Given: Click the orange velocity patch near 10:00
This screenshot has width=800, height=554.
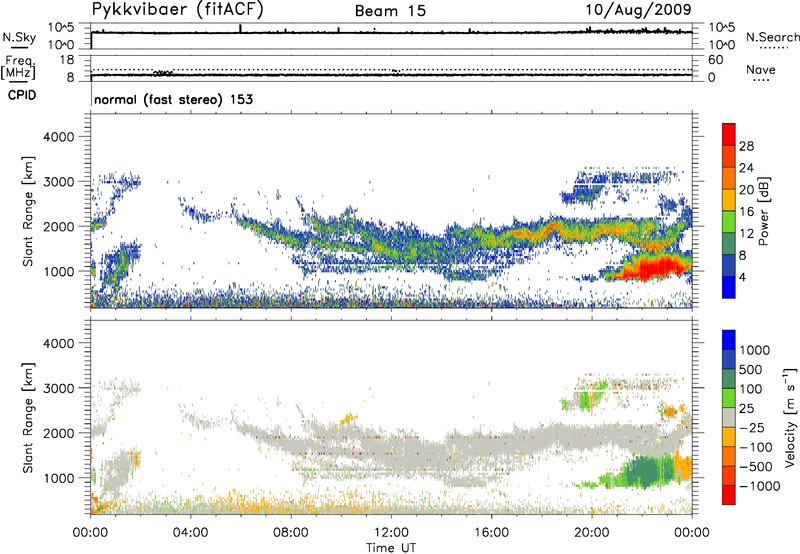Looking at the screenshot, I should tap(347, 419).
